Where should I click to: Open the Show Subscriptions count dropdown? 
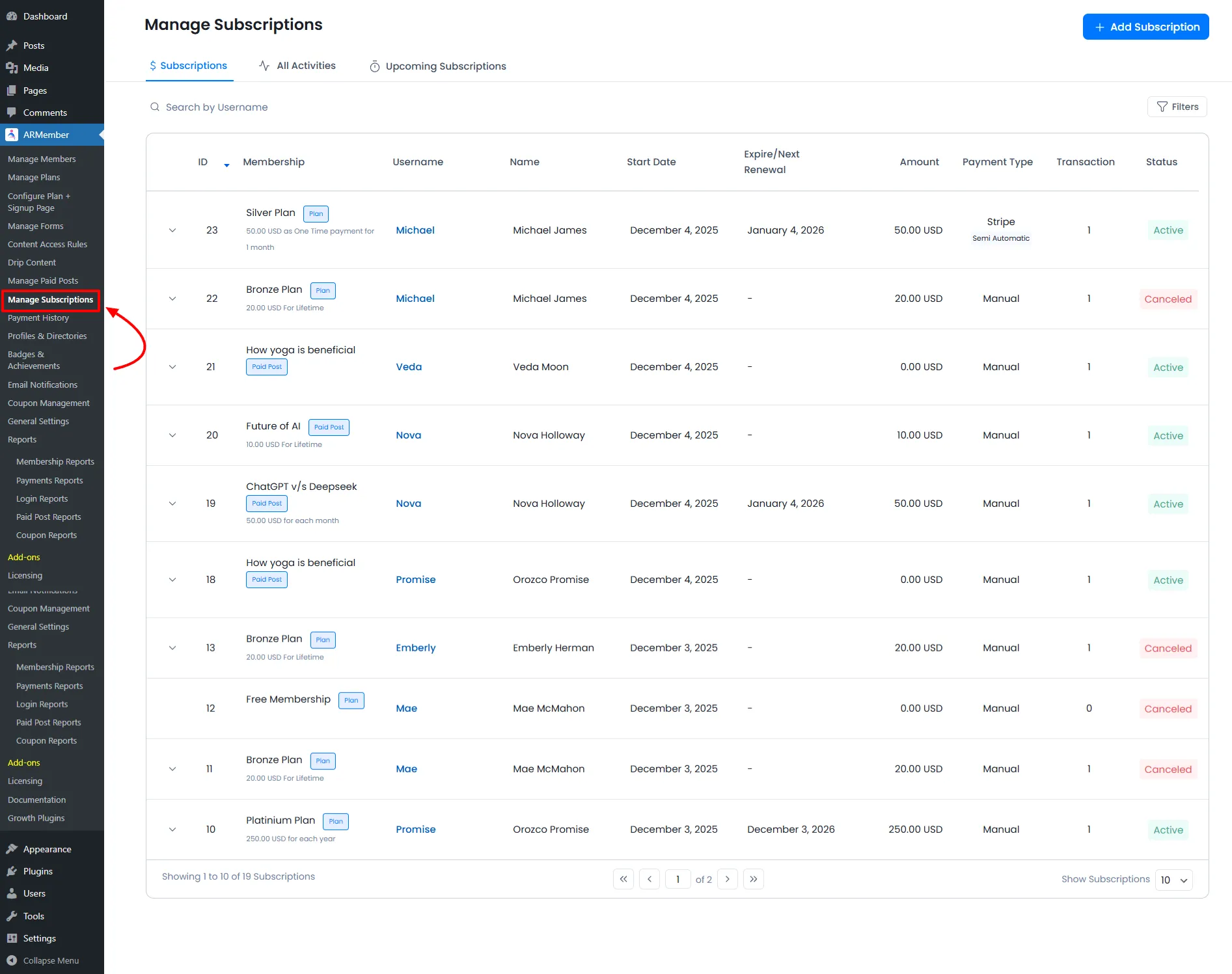point(1173,880)
